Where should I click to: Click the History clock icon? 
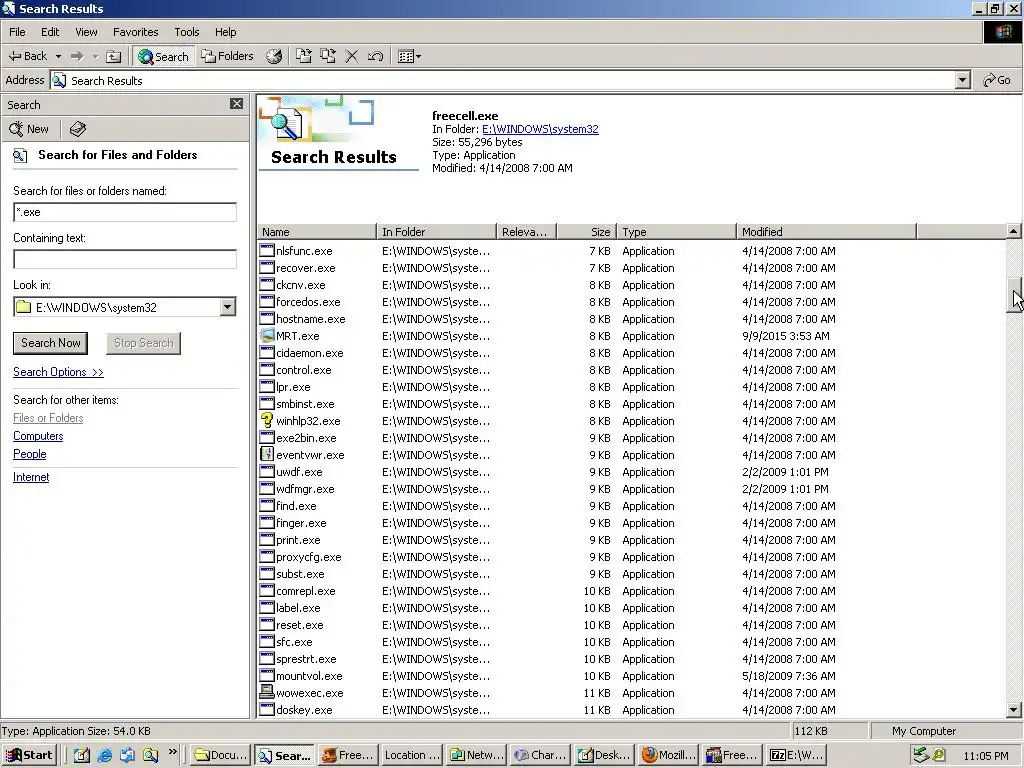point(274,56)
